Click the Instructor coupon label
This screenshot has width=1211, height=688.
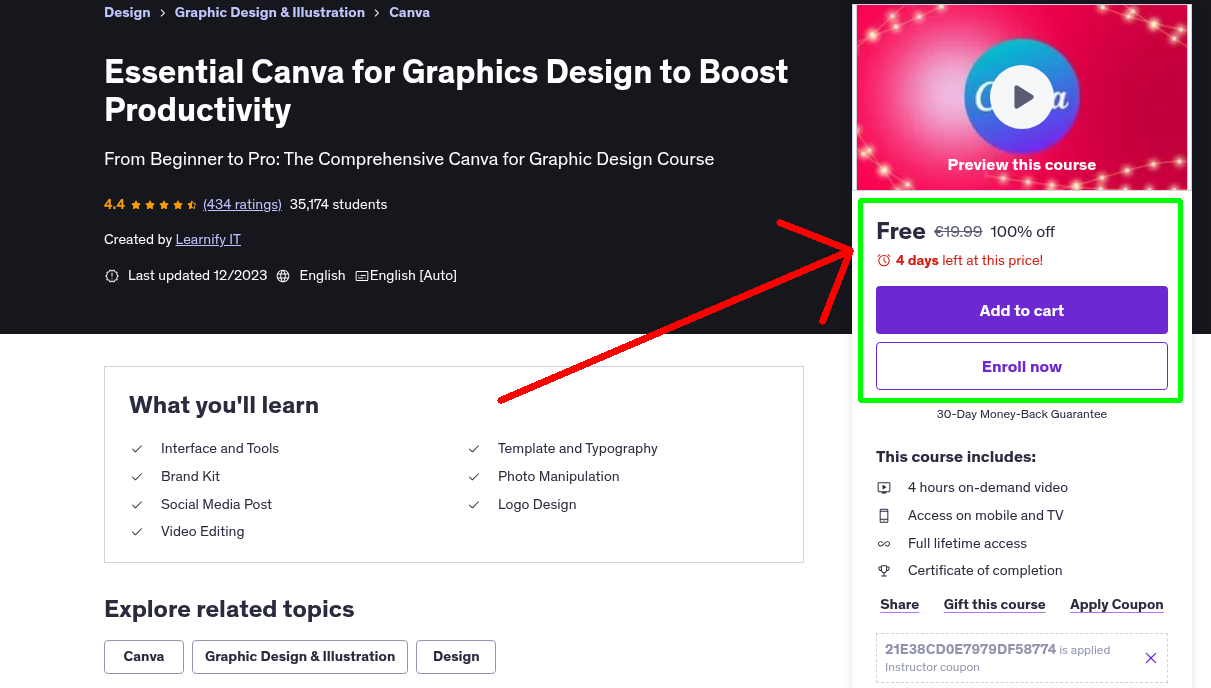(932, 668)
